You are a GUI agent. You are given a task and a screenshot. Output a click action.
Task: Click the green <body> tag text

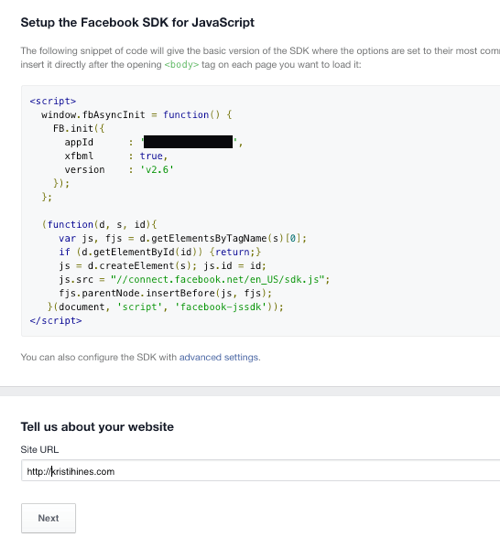(x=182, y=65)
